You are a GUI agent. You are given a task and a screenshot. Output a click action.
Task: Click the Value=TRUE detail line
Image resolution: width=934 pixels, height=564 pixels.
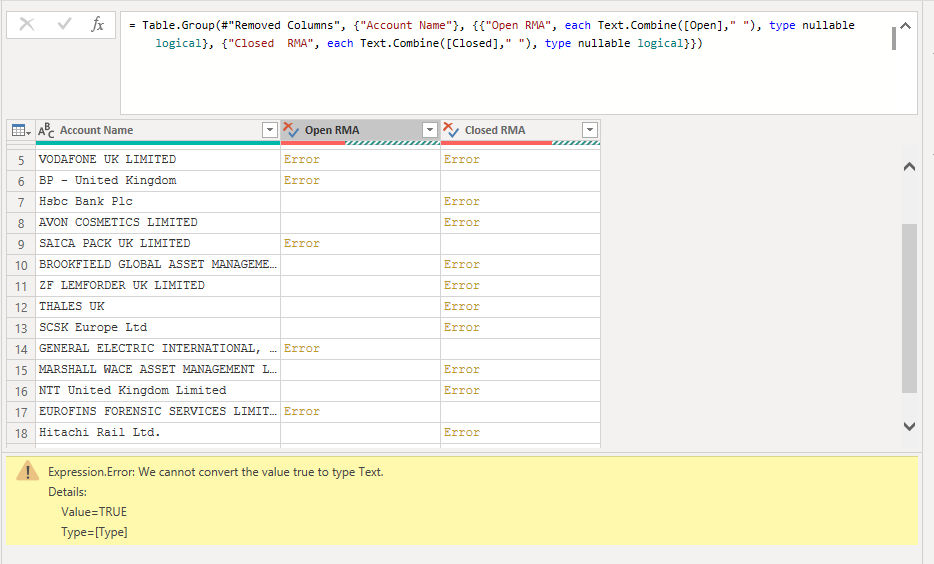(x=94, y=512)
